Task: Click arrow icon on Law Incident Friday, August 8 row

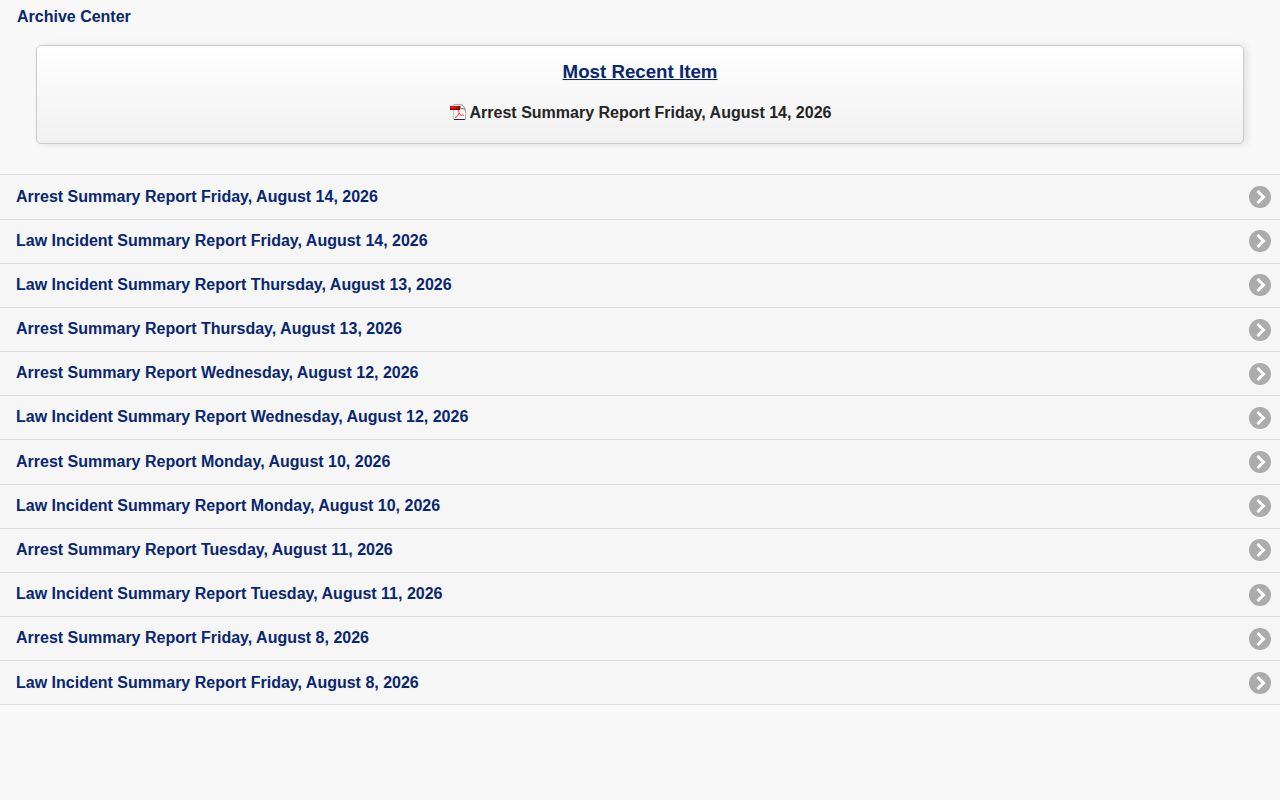Action: (1260, 683)
